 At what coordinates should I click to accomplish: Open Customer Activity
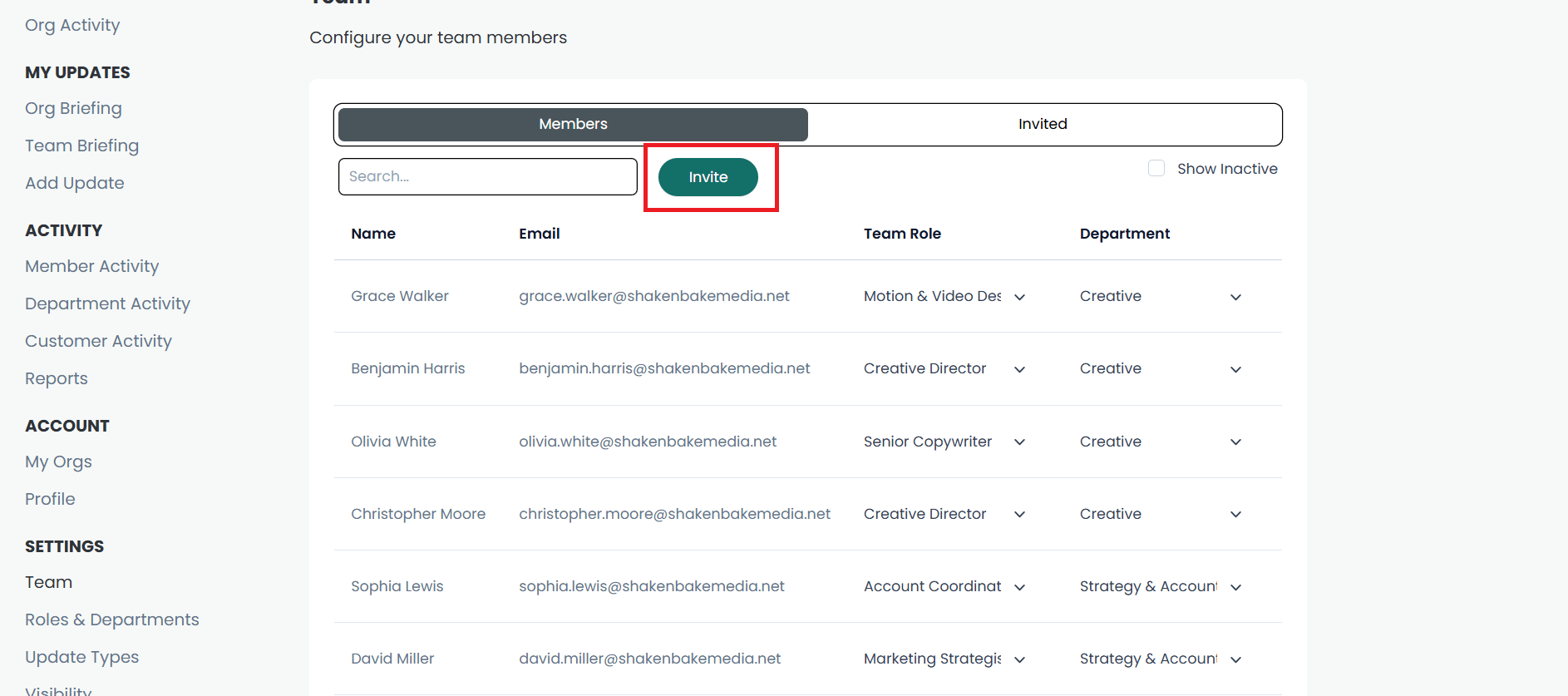click(98, 341)
